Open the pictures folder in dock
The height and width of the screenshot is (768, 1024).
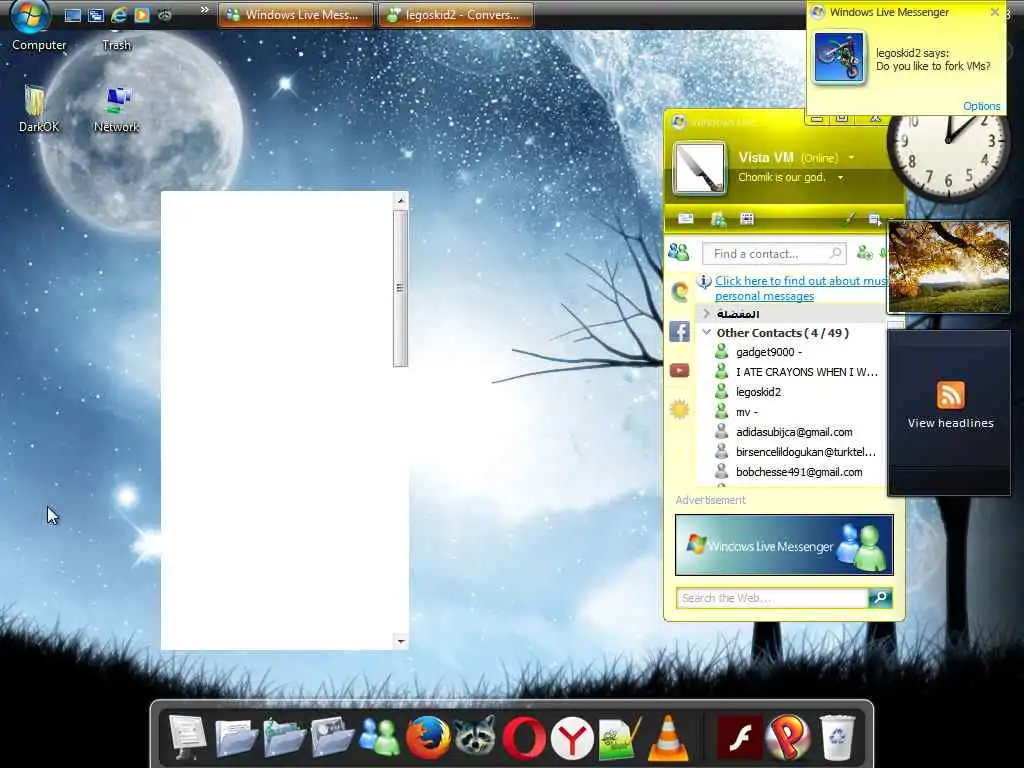(x=332, y=738)
